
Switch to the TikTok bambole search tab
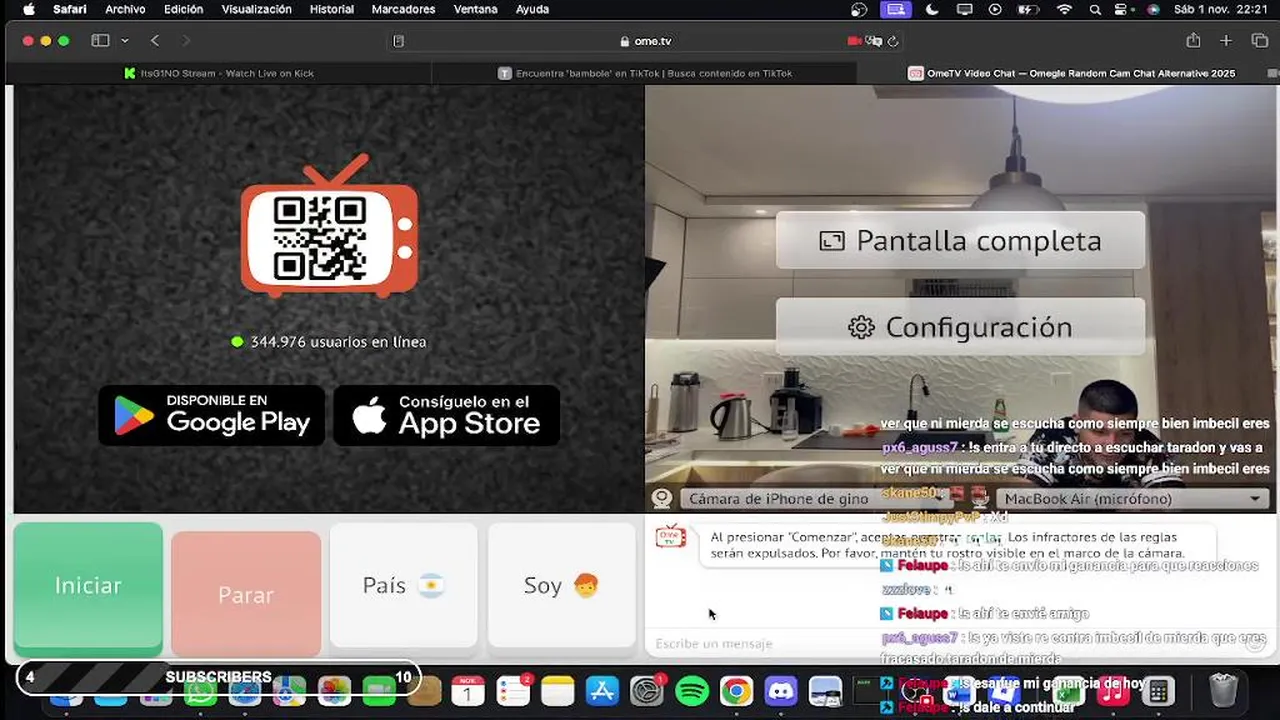pyautogui.click(x=645, y=73)
